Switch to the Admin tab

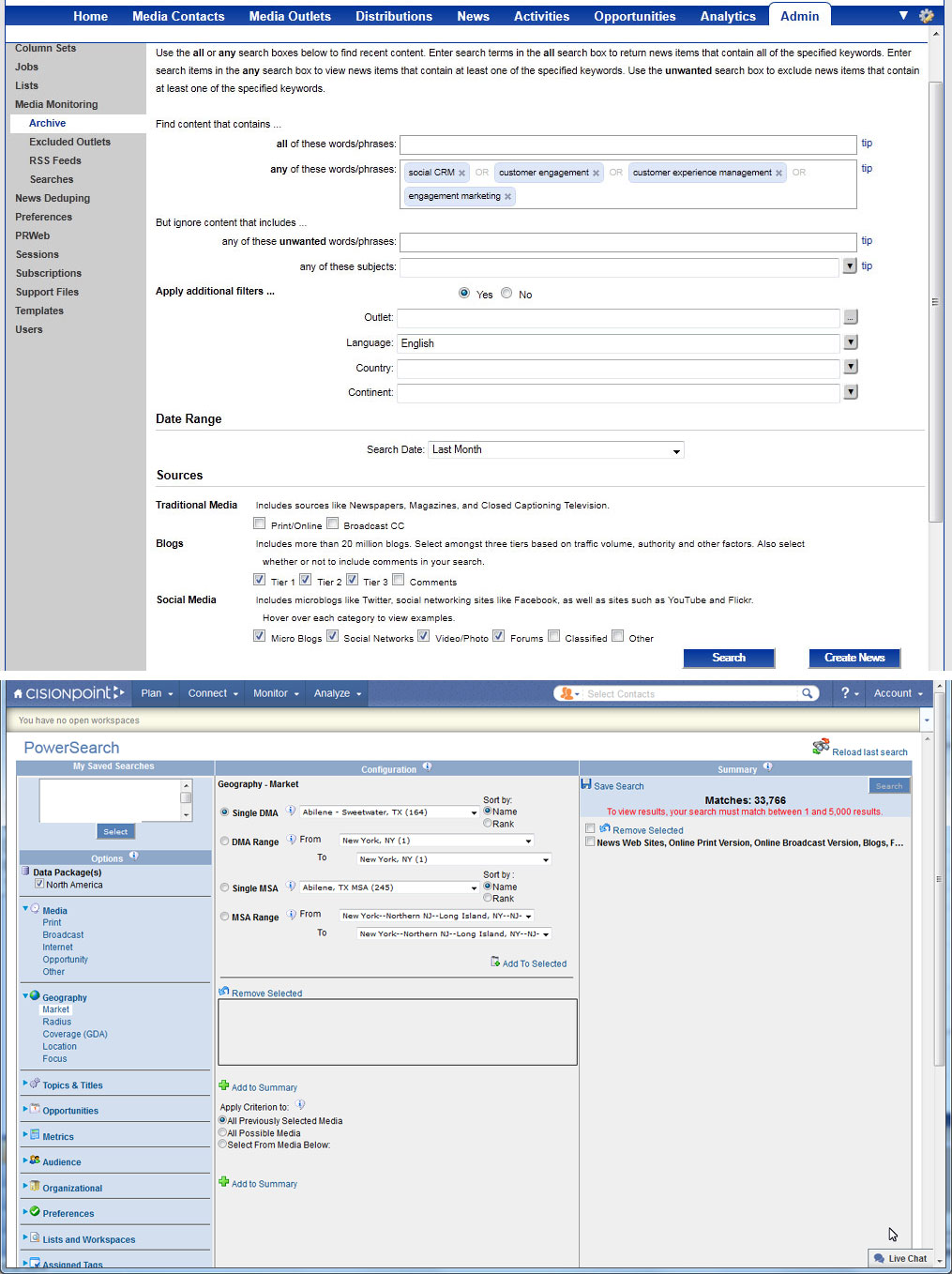pos(799,15)
